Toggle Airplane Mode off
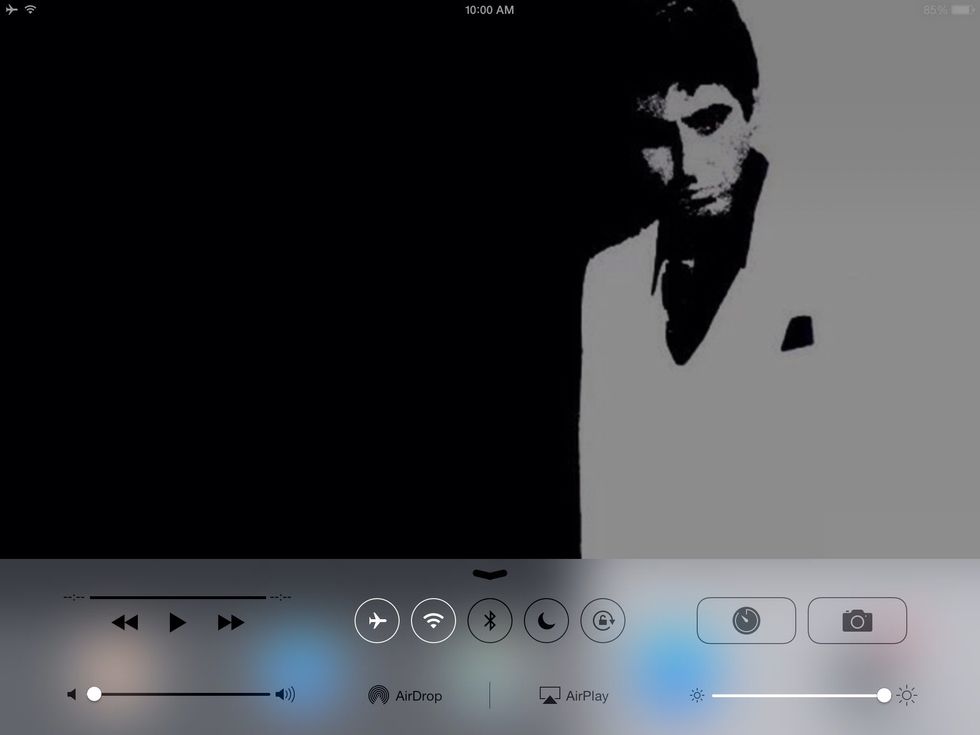980x735 pixels. click(x=377, y=620)
